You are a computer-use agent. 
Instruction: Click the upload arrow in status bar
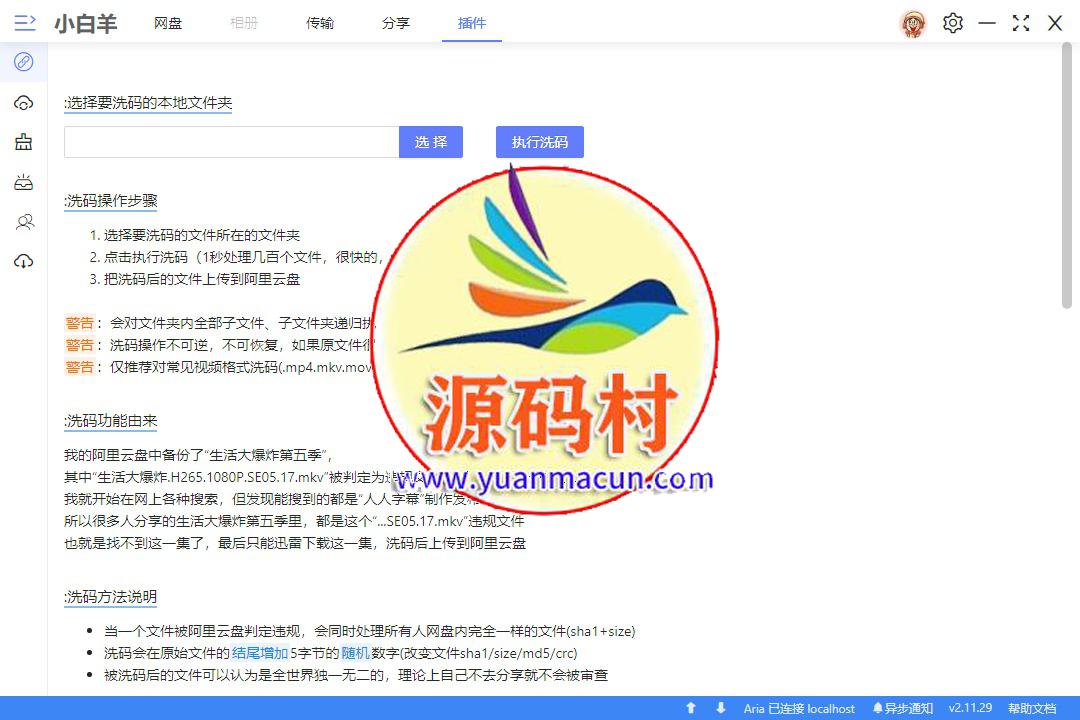(690, 708)
